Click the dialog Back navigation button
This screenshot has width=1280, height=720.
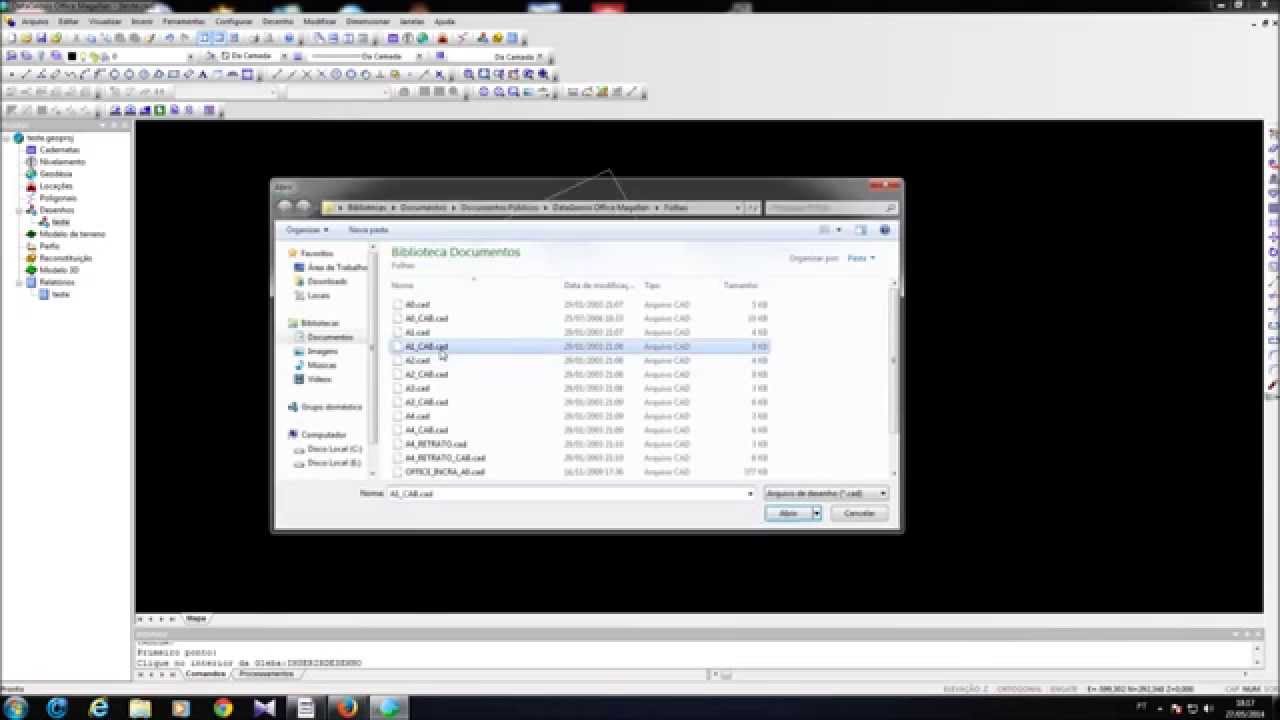(x=285, y=207)
